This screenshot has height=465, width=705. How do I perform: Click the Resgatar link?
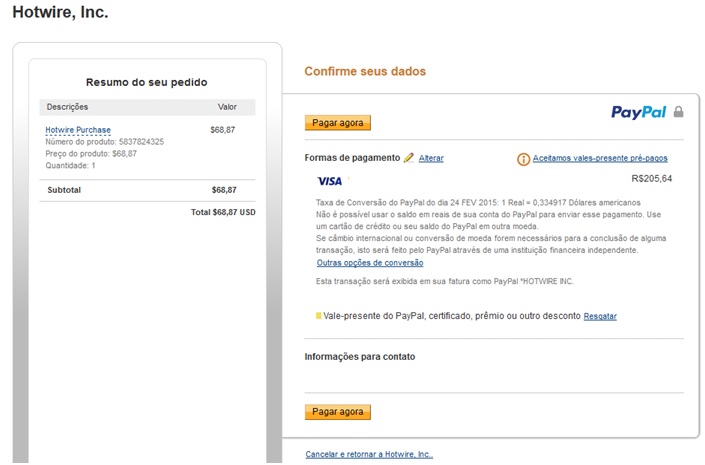click(600, 316)
